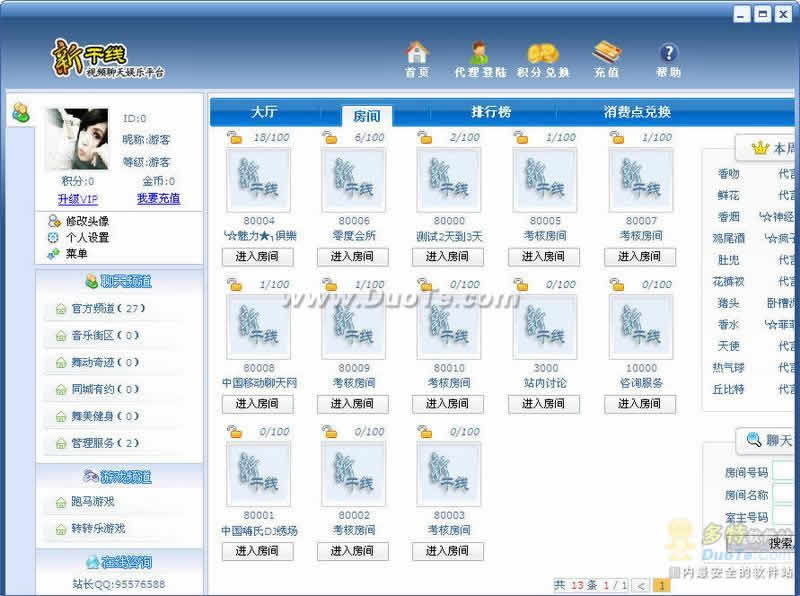The height and width of the screenshot is (596, 800).
Task: Click the 积分兑换 coins icon
Action: [x=543, y=53]
